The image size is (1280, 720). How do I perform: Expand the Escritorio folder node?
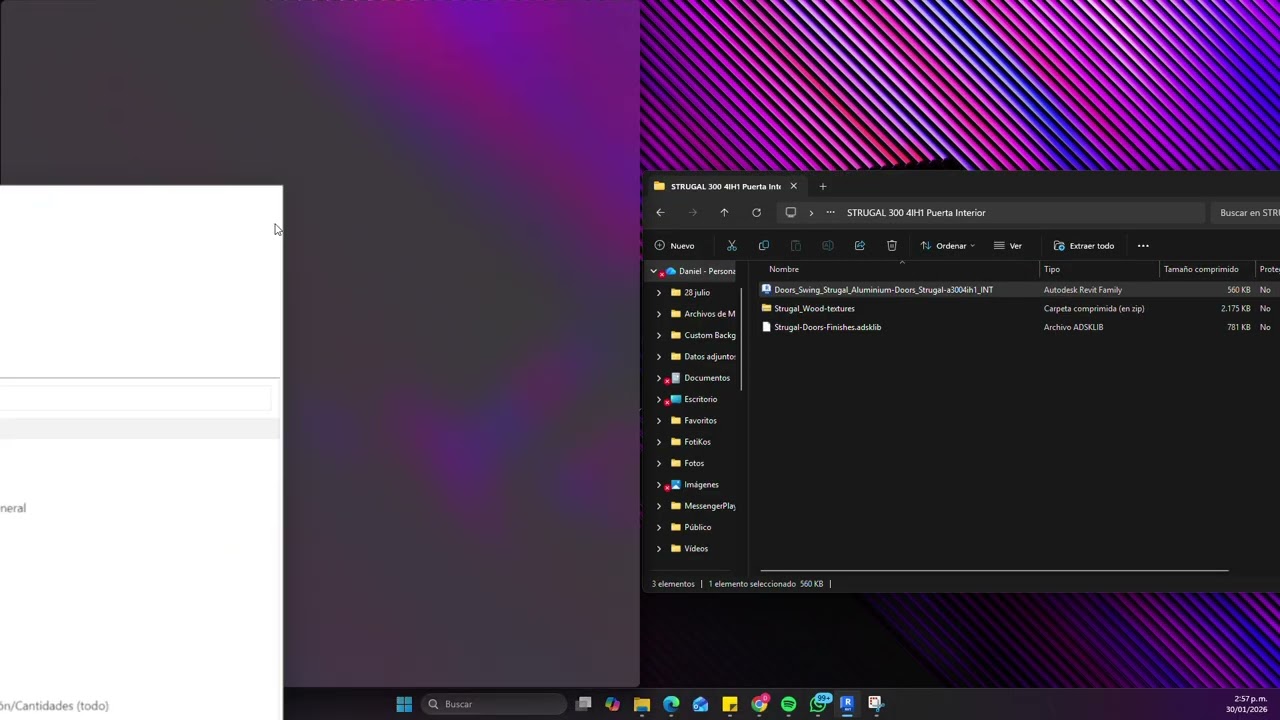point(659,399)
